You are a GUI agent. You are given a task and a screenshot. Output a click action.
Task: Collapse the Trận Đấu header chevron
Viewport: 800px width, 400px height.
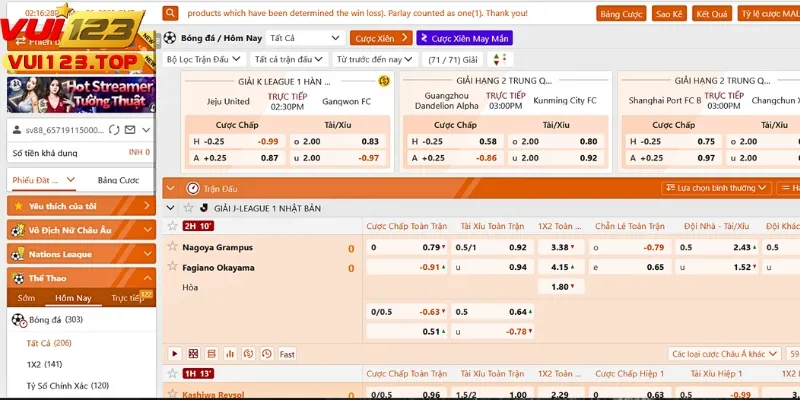(x=170, y=188)
